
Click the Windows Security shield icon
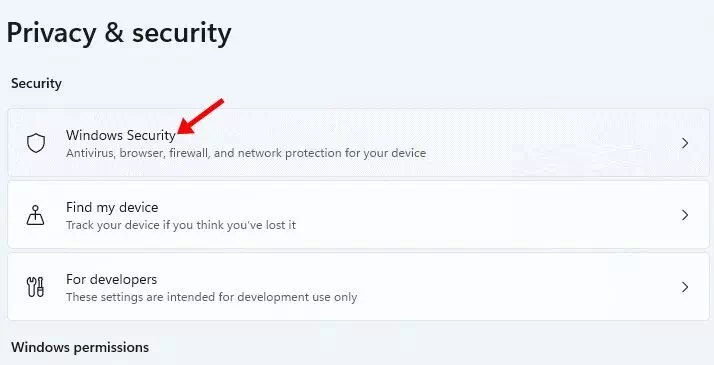36,143
